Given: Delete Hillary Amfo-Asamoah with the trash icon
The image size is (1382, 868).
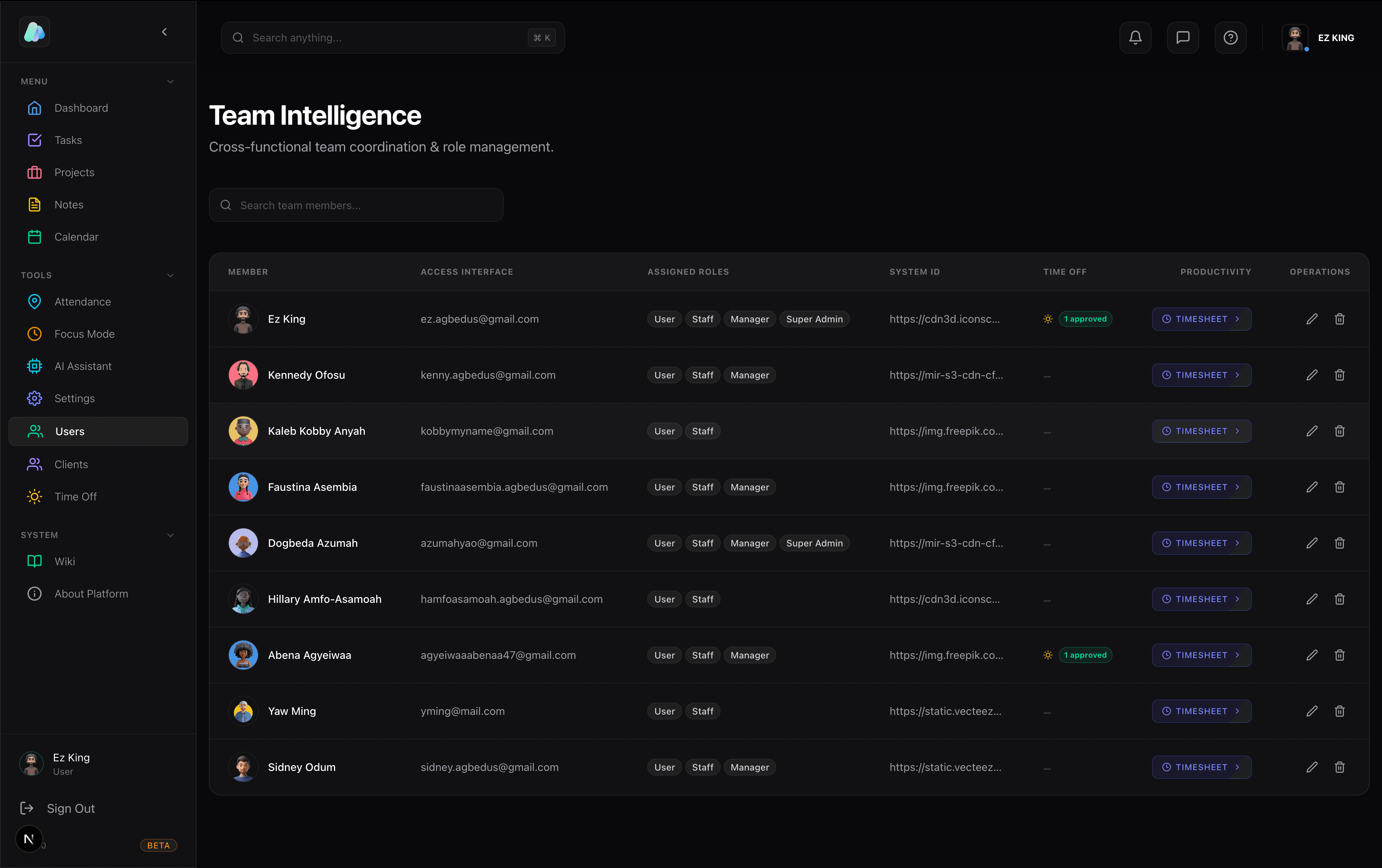Looking at the screenshot, I should pyautogui.click(x=1339, y=599).
